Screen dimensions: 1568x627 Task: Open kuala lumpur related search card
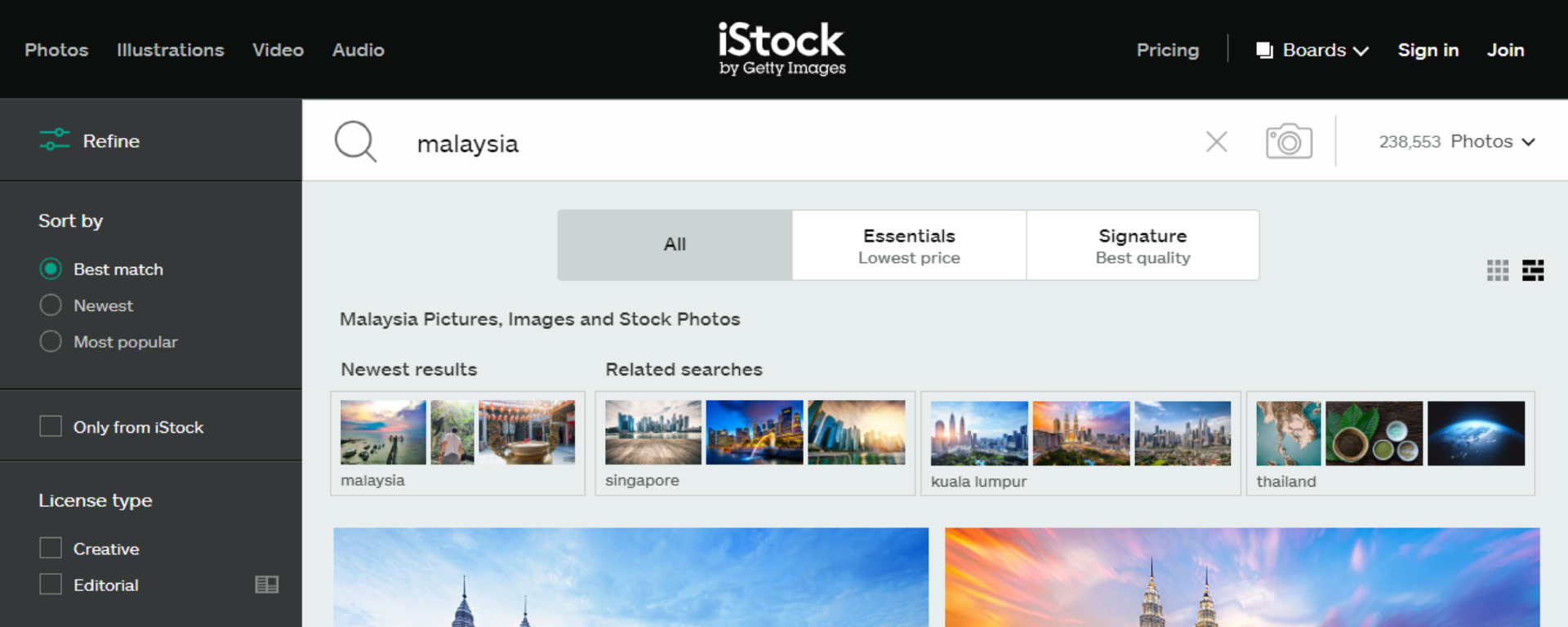[1080, 443]
